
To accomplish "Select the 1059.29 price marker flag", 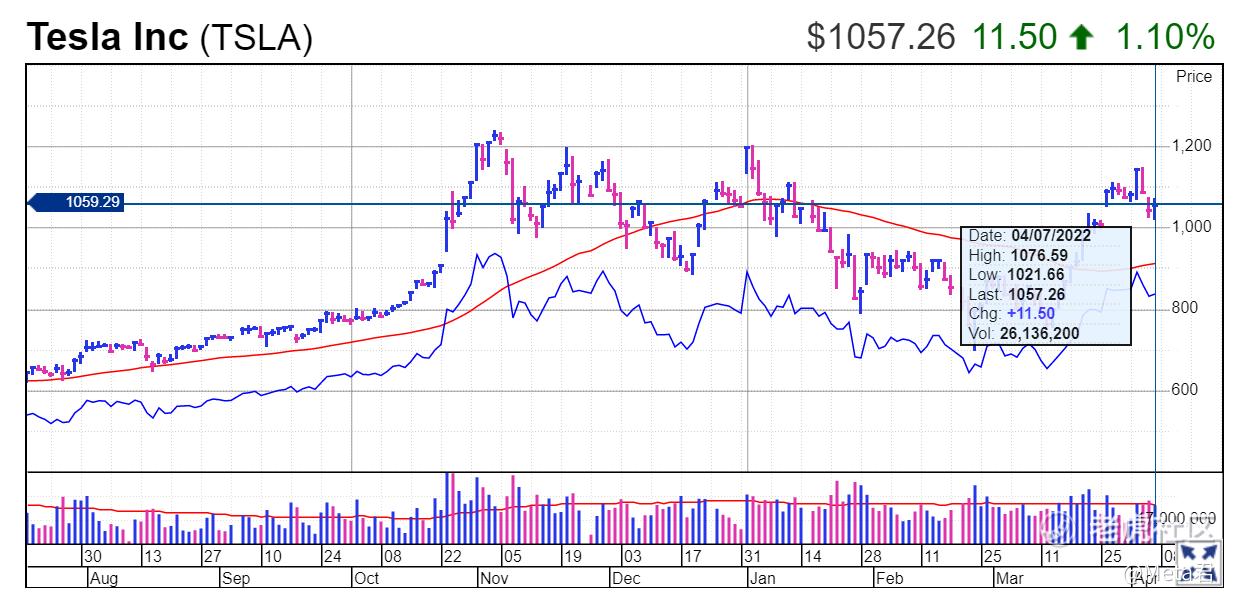I will tap(78, 202).
